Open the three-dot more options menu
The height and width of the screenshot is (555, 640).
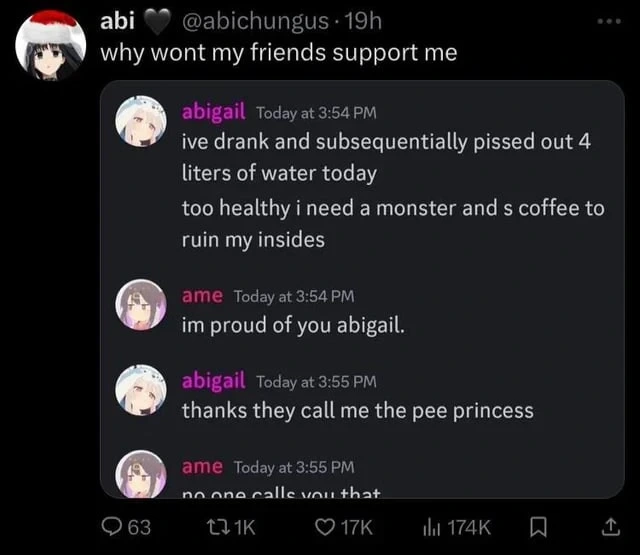tap(609, 21)
